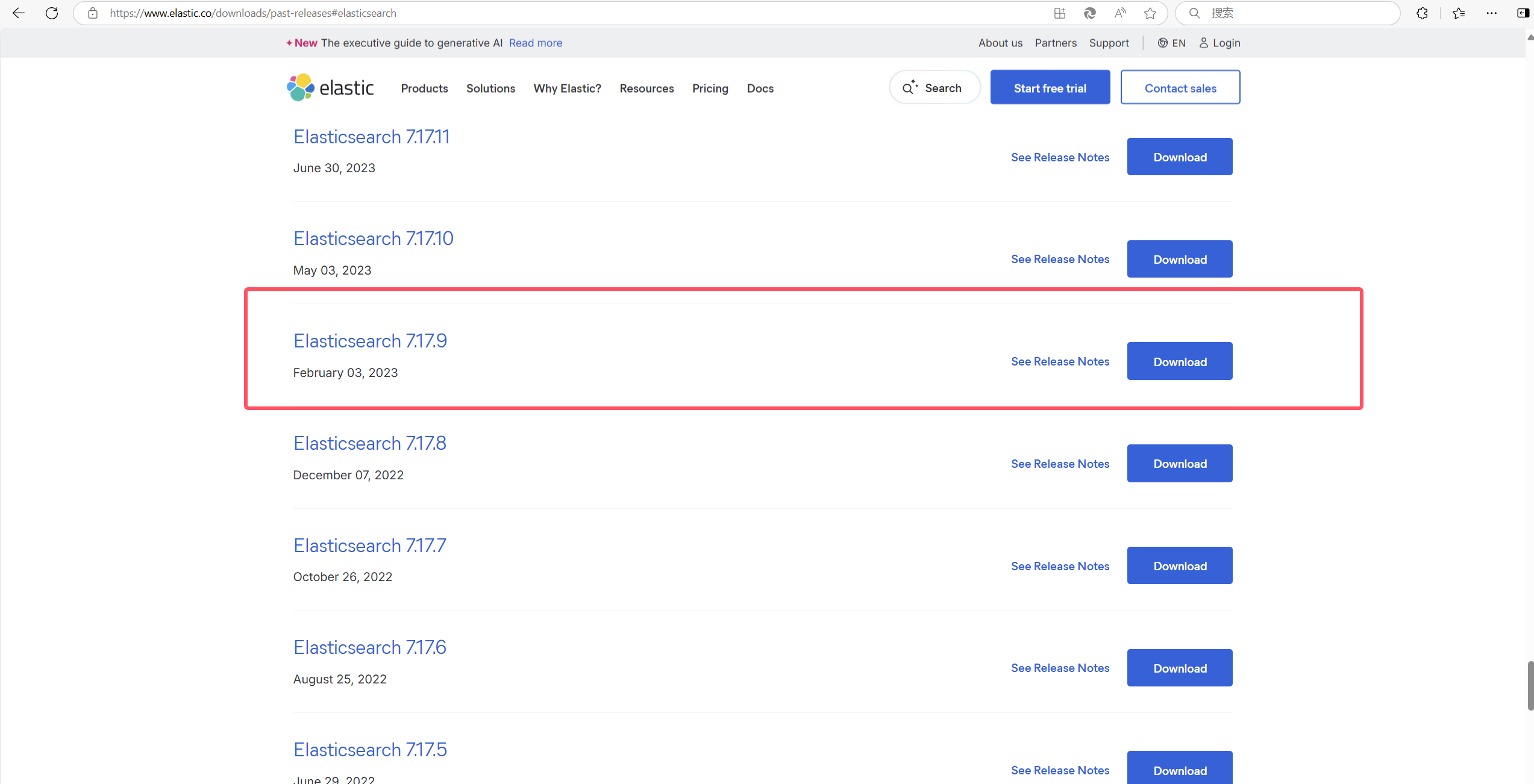Download Elasticsearch 7.17.9
Image resolution: width=1534 pixels, height=784 pixels.
click(x=1179, y=361)
